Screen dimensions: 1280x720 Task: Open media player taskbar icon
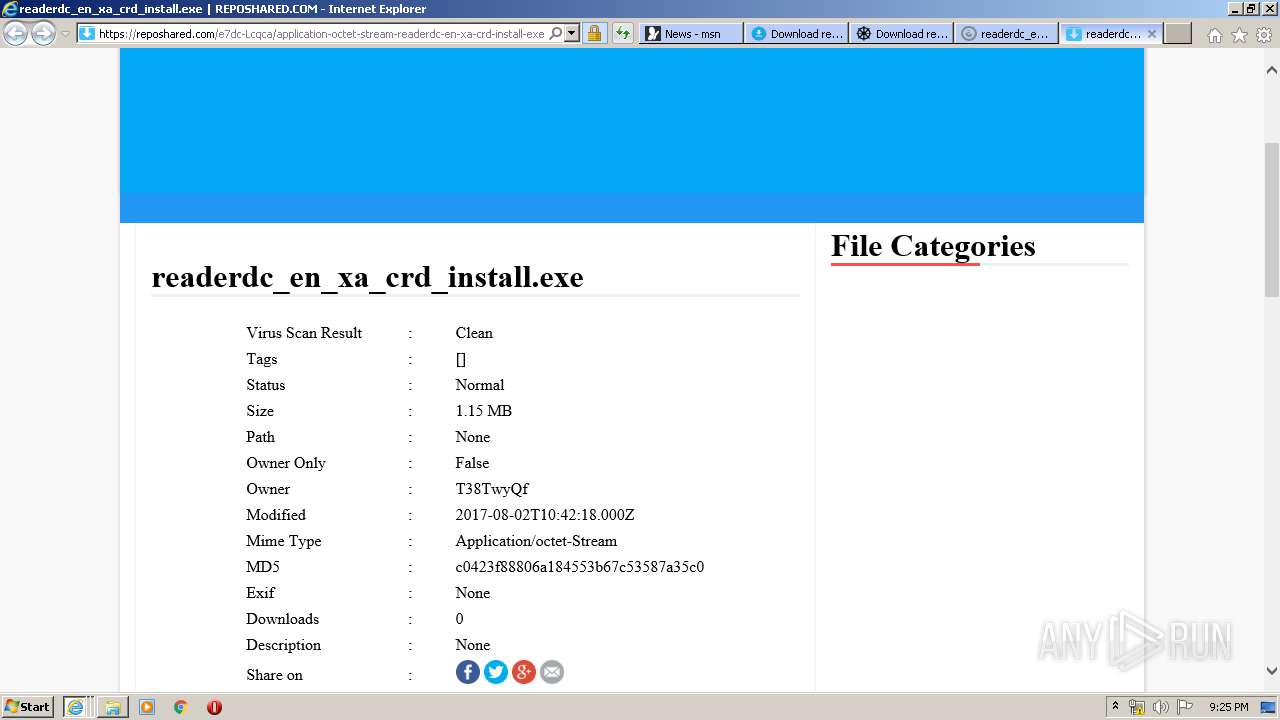pyautogui.click(x=147, y=707)
